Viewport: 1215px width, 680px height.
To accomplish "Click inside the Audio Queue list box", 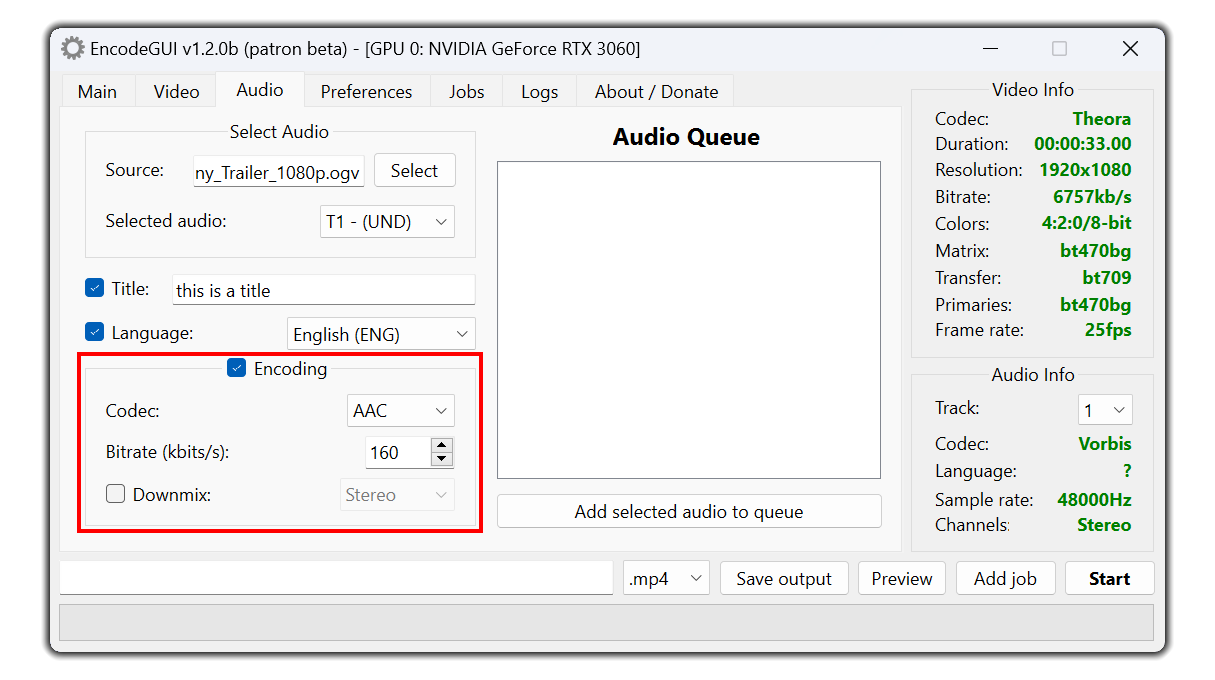I will [x=689, y=320].
